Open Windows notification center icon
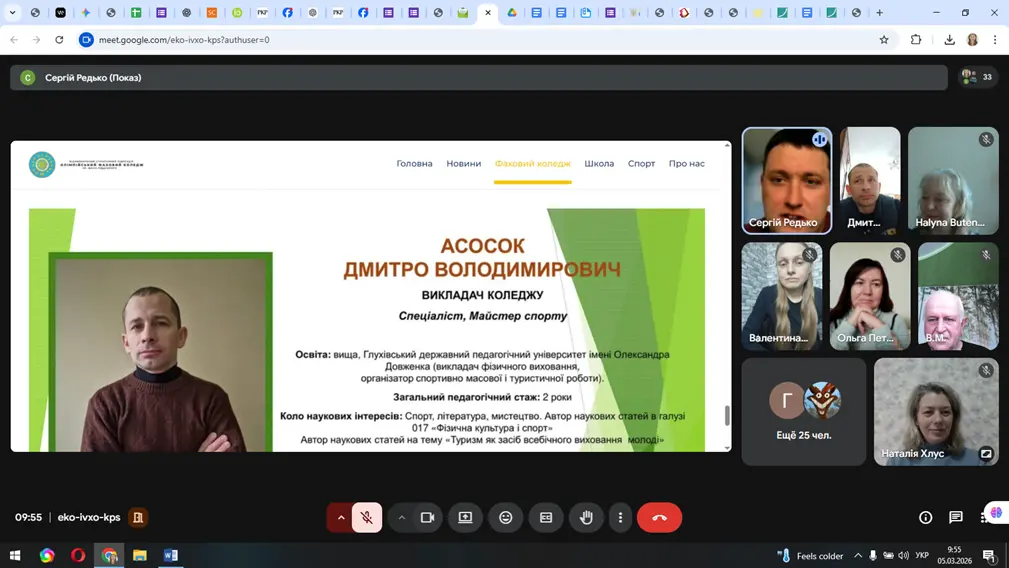Screen dimensions: 1009x568 [989, 556]
